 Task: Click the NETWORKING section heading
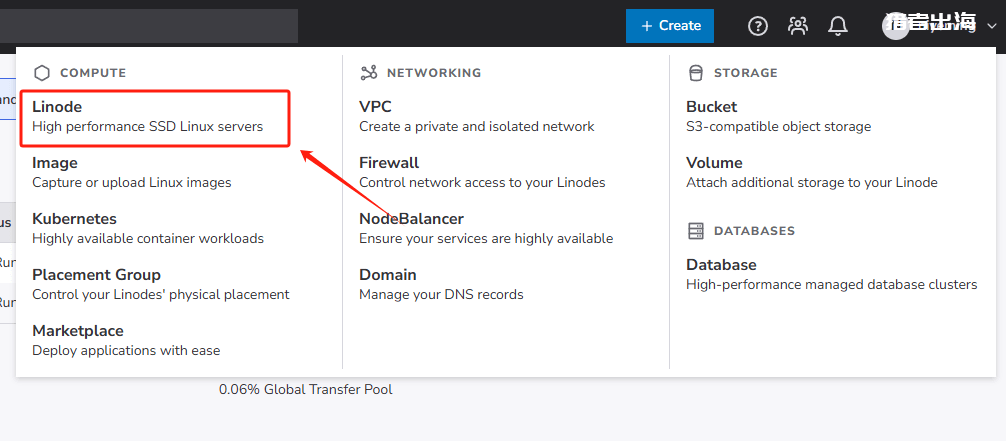pos(434,73)
